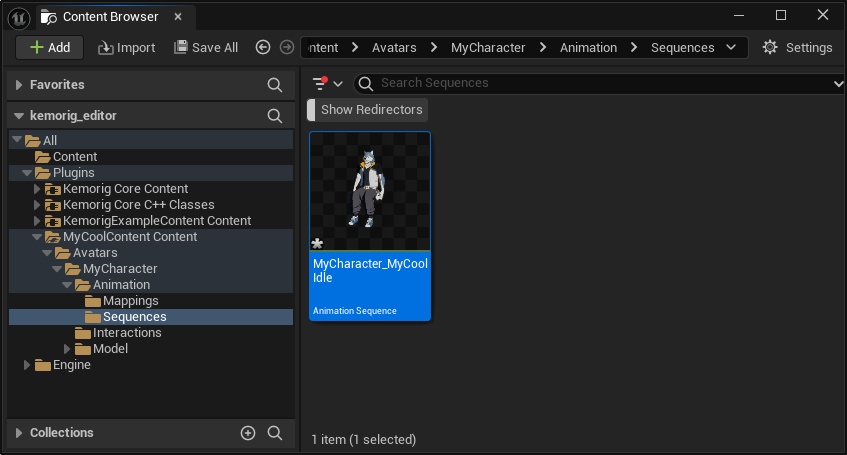
Task: Collapse the Plugins folder tree
Action: [28, 173]
